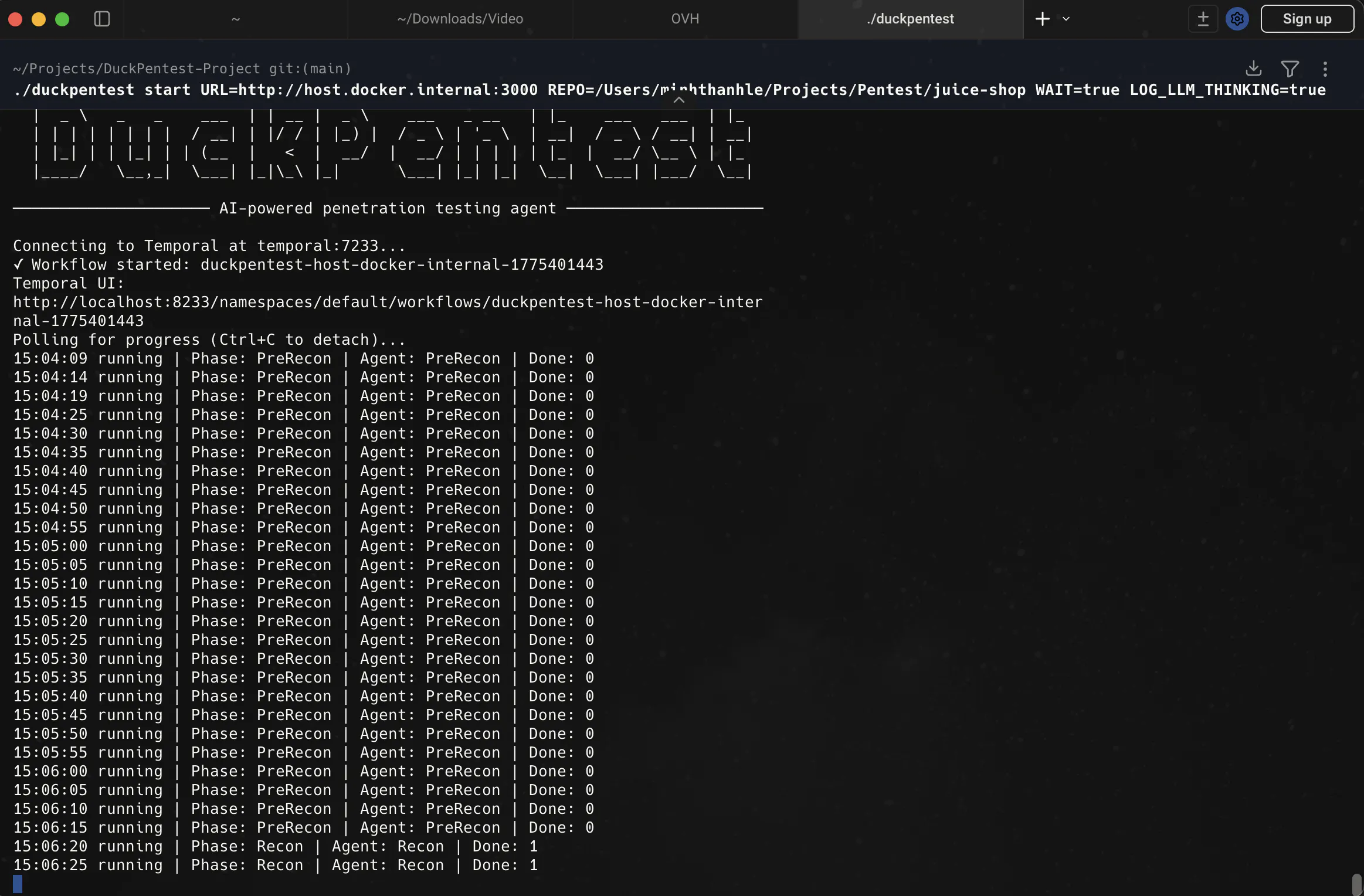Viewport: 1364px width, 896px height.
Task: Click the 15:06:20 Recon progress line
Action: pos(276,846)
